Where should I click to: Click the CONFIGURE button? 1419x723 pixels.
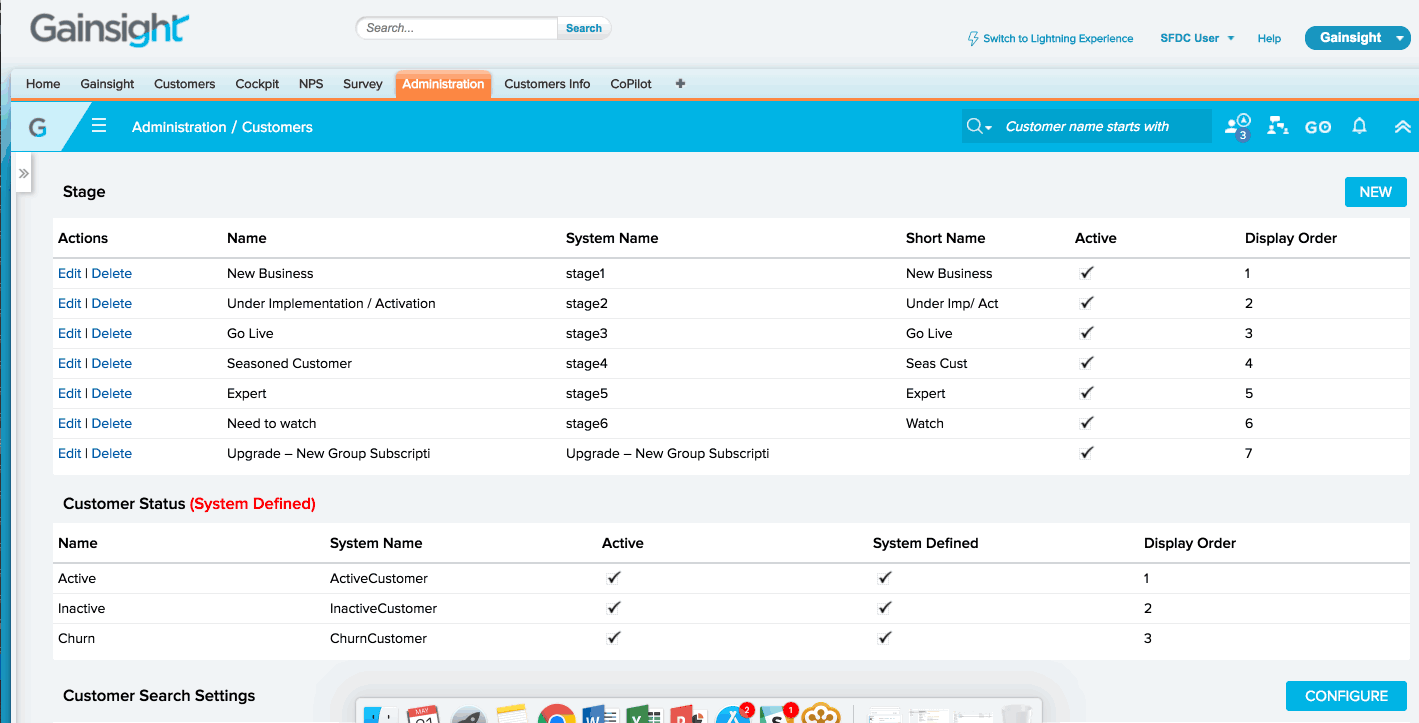pyautogui.click(x=1346, y=696)
